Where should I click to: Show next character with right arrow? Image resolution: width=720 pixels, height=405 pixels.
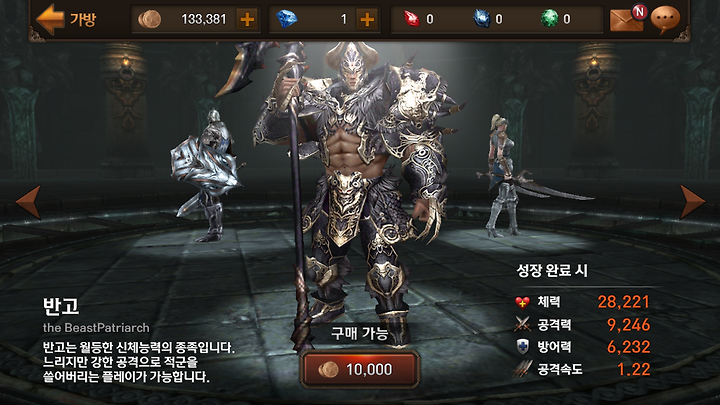pos(692,202)
